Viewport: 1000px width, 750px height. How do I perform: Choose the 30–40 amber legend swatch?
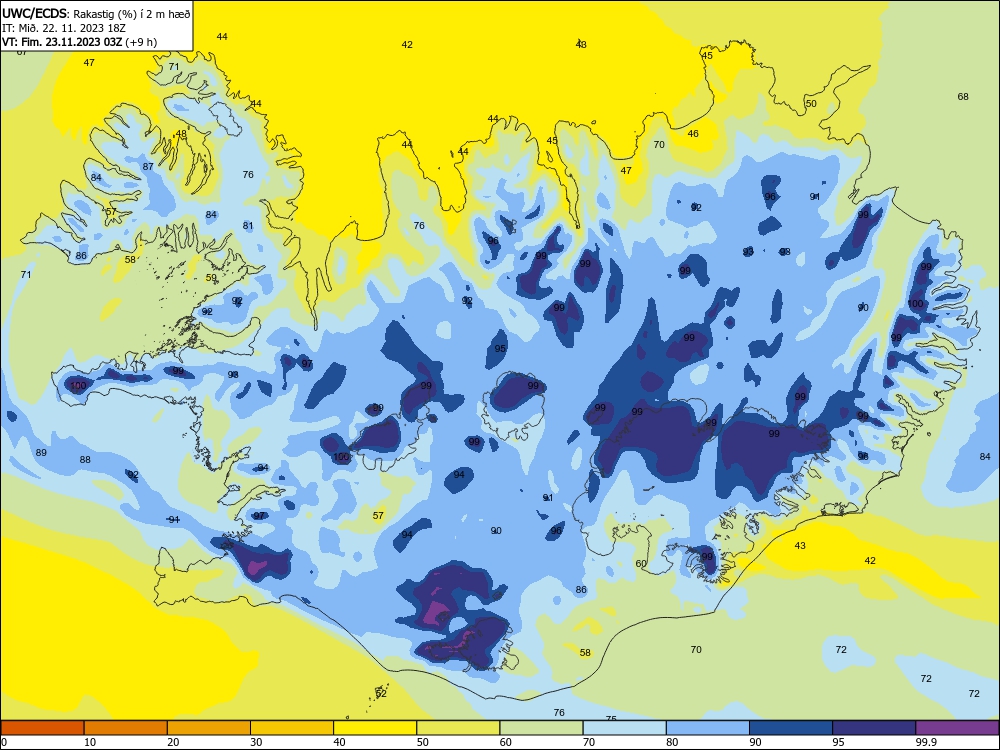click(292, 728)
